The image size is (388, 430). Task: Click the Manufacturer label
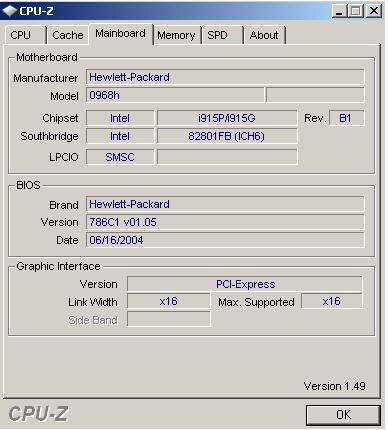[46, 78]
